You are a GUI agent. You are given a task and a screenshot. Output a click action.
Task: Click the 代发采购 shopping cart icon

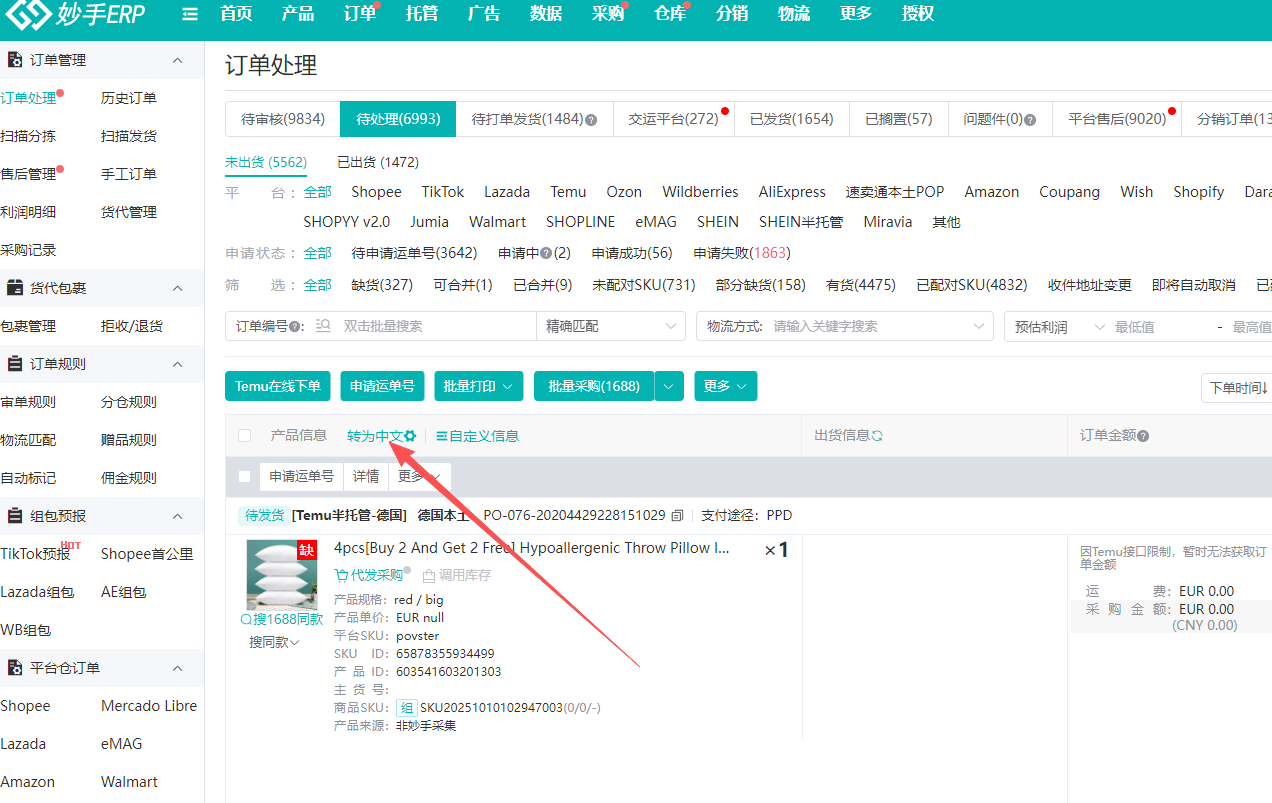[x=341, y=575]
